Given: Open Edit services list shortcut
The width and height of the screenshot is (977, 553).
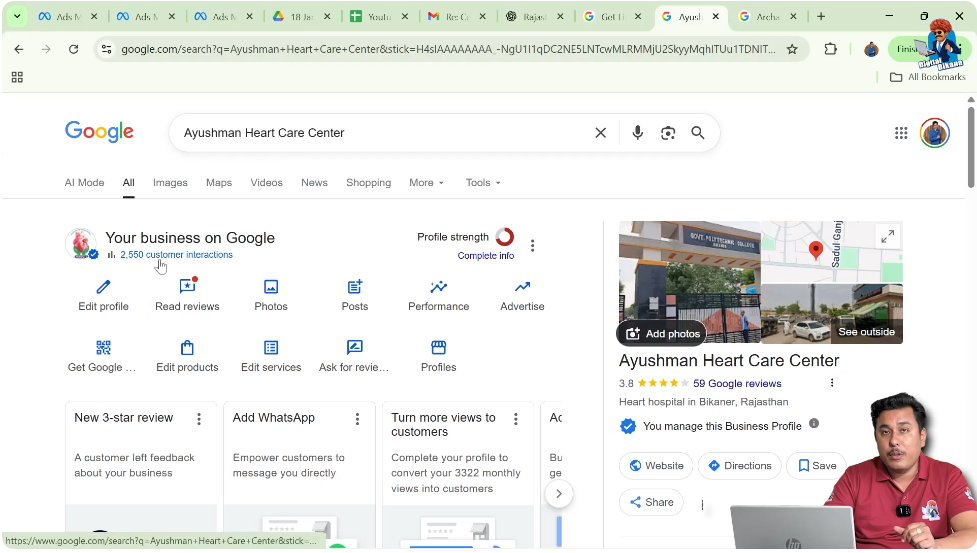Looking at the screenshot, I should point(271,356).
